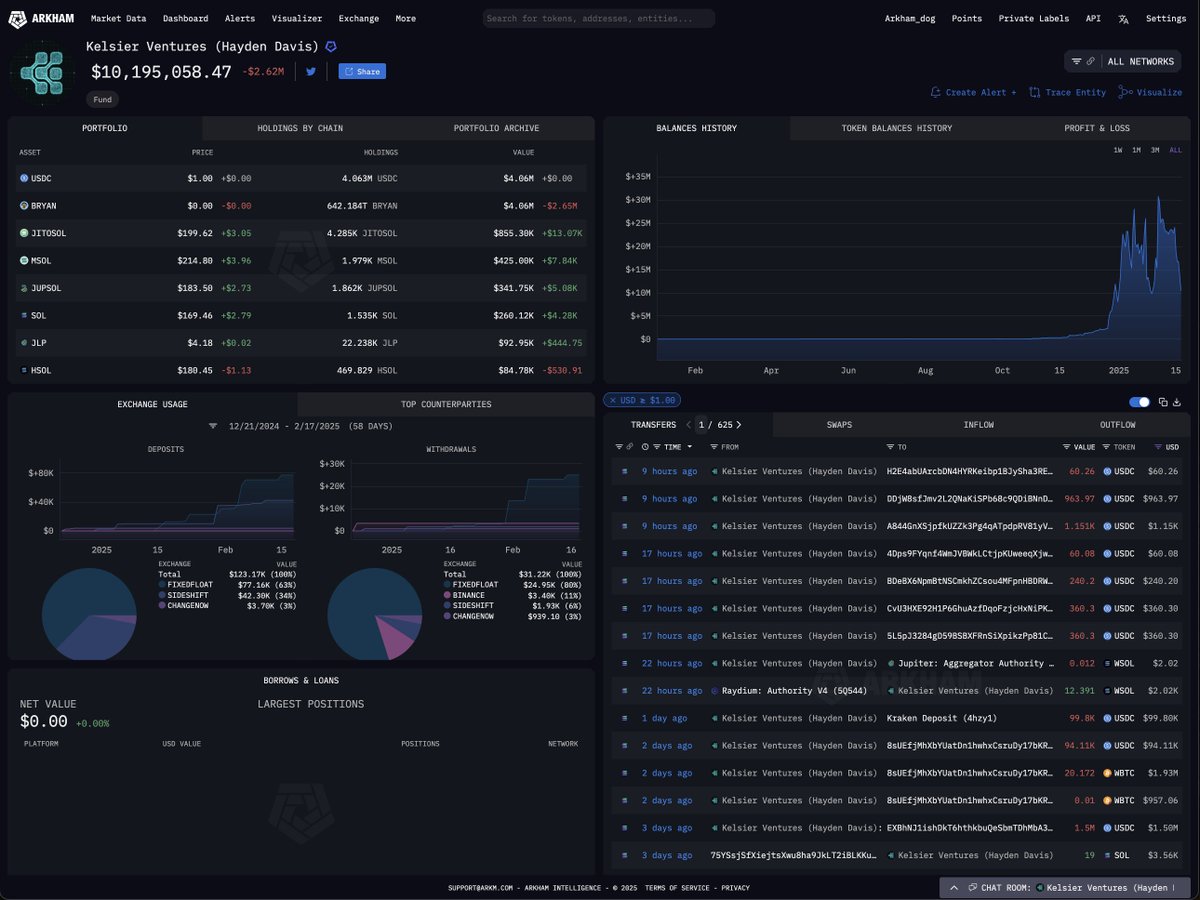Click the filter icon beside FROM column

[714, 447]
